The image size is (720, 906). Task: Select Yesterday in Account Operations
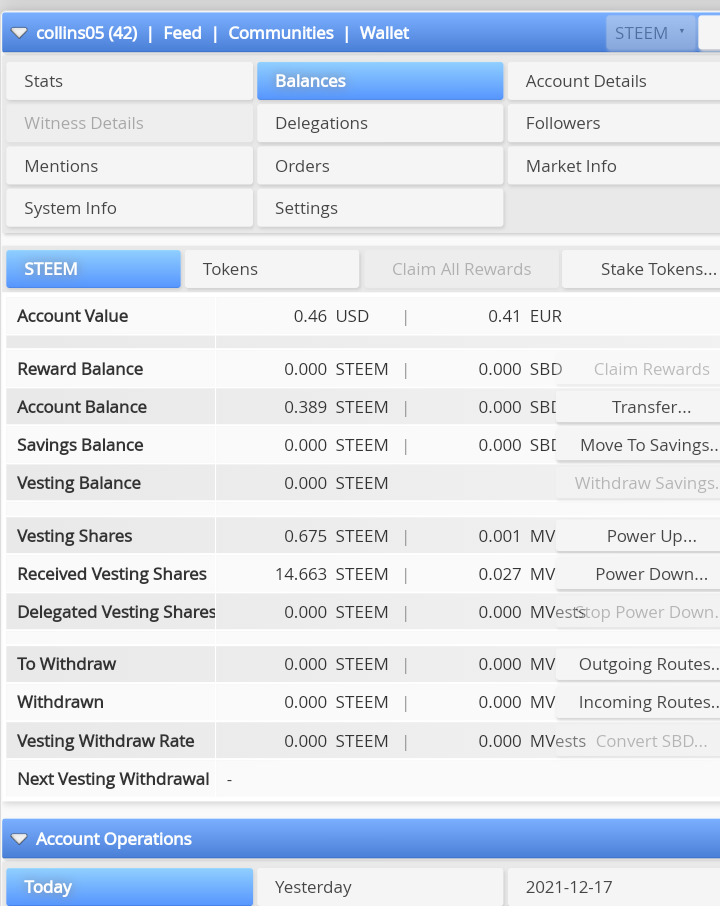(x=380, y=887)
